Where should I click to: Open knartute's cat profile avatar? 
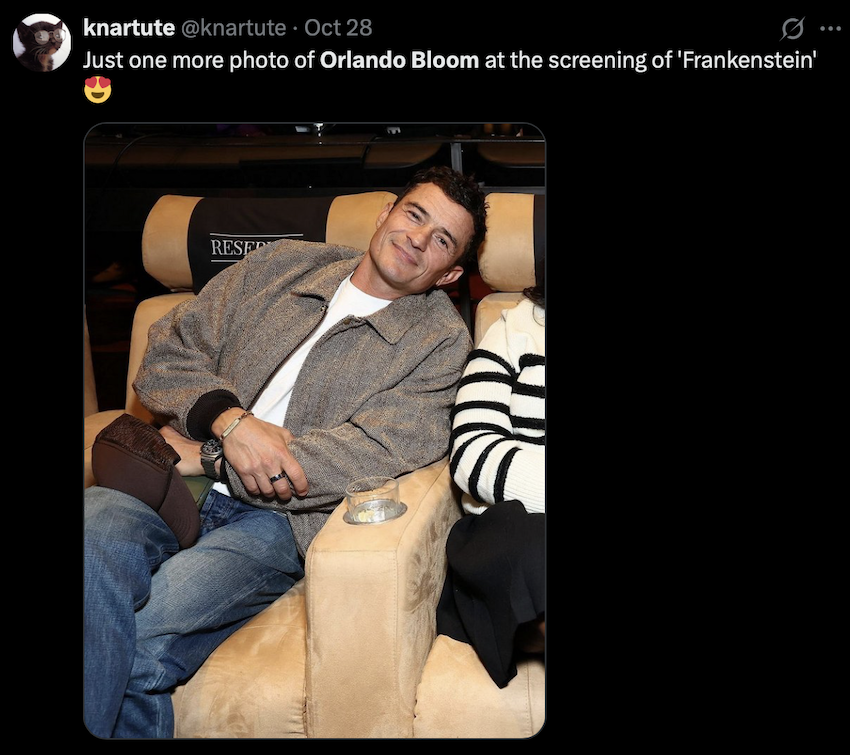click(42, 42)
